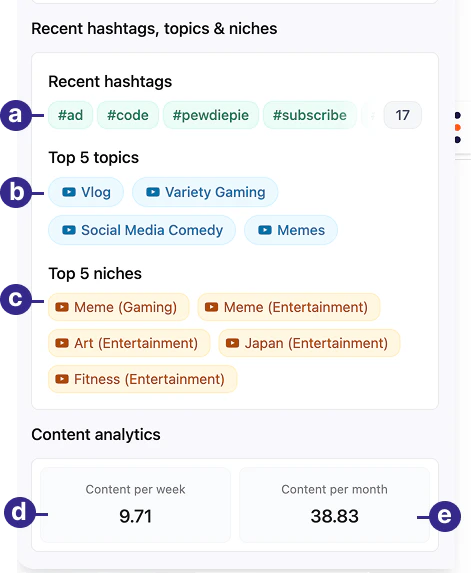
Task: Click YouTube icon beside Social Media Comedy
Action: point(69,230)
